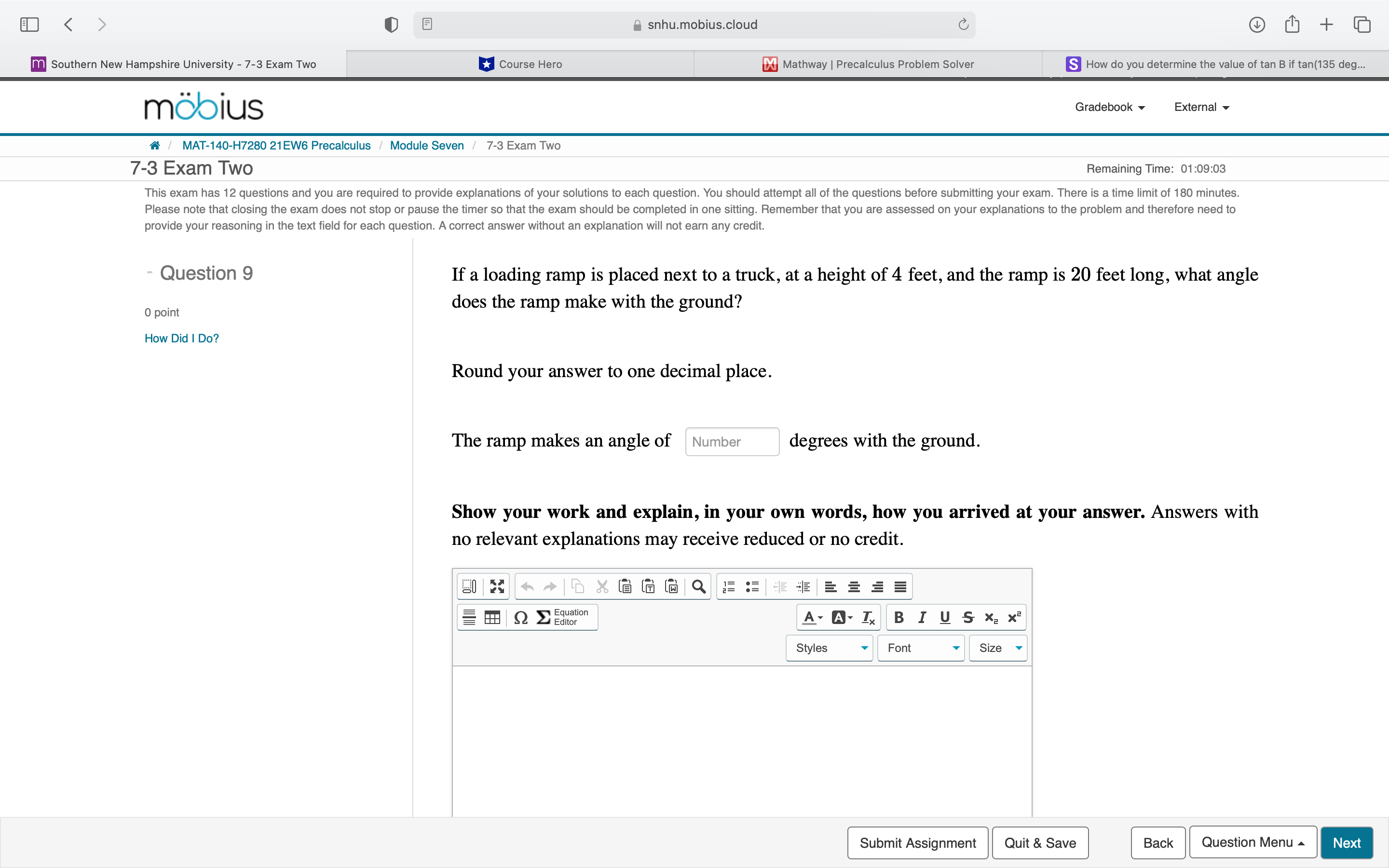Toggle strikethrough formatting
This screenshot has height=868, width=1389.
[969, 617]
